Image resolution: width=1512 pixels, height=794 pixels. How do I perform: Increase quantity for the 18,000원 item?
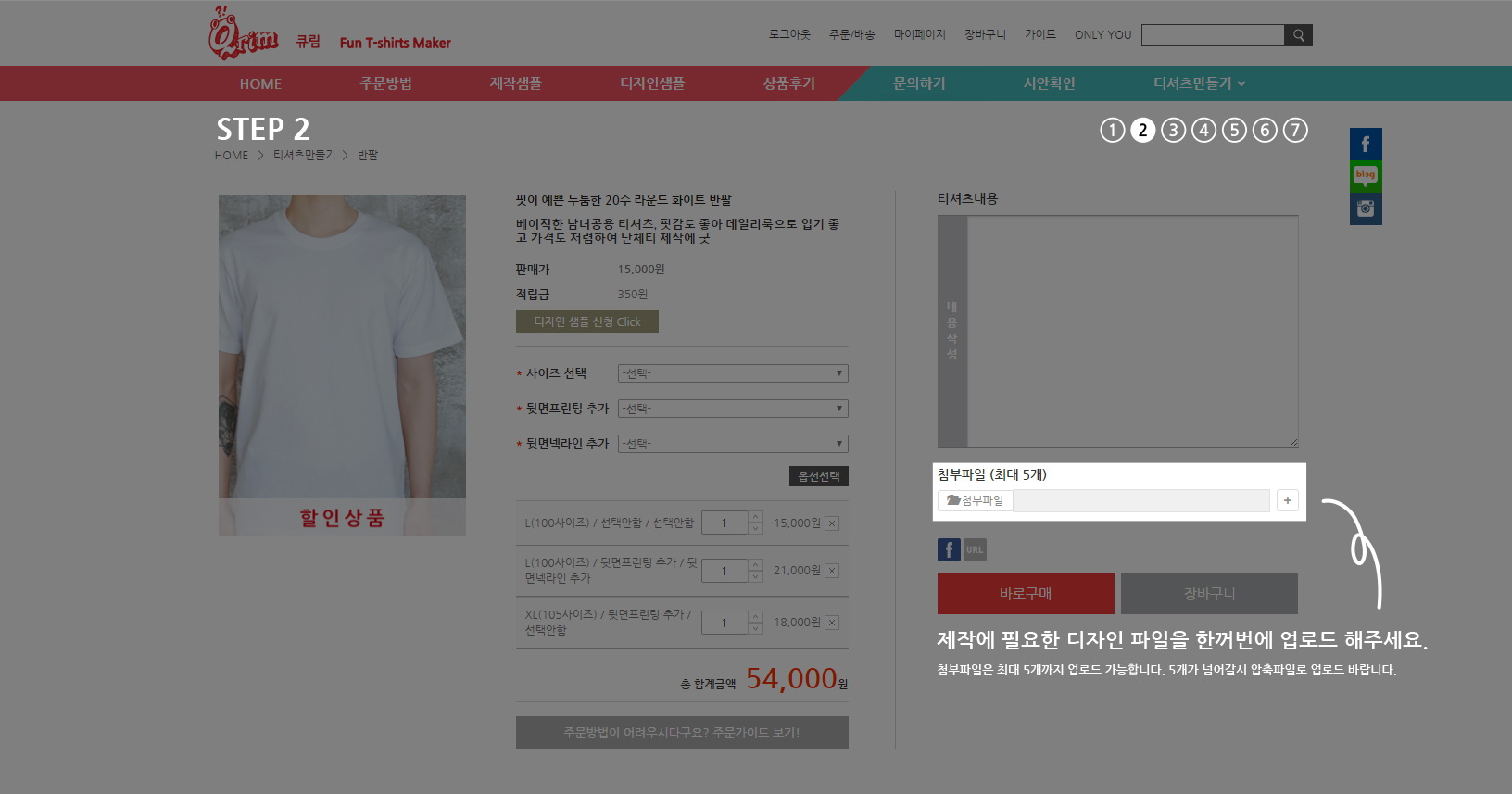(x=756, y=617)
